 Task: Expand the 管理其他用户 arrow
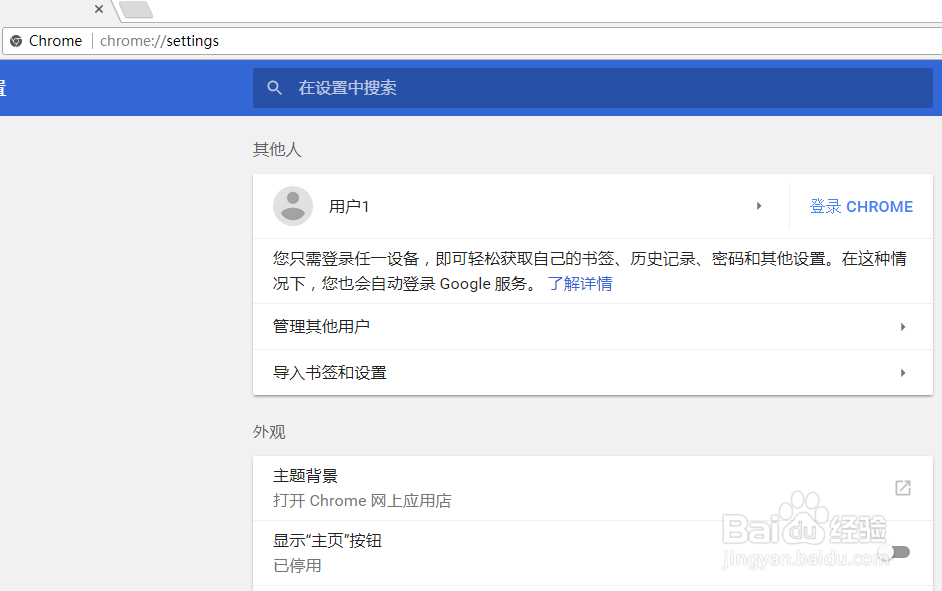tap(903, 327)
